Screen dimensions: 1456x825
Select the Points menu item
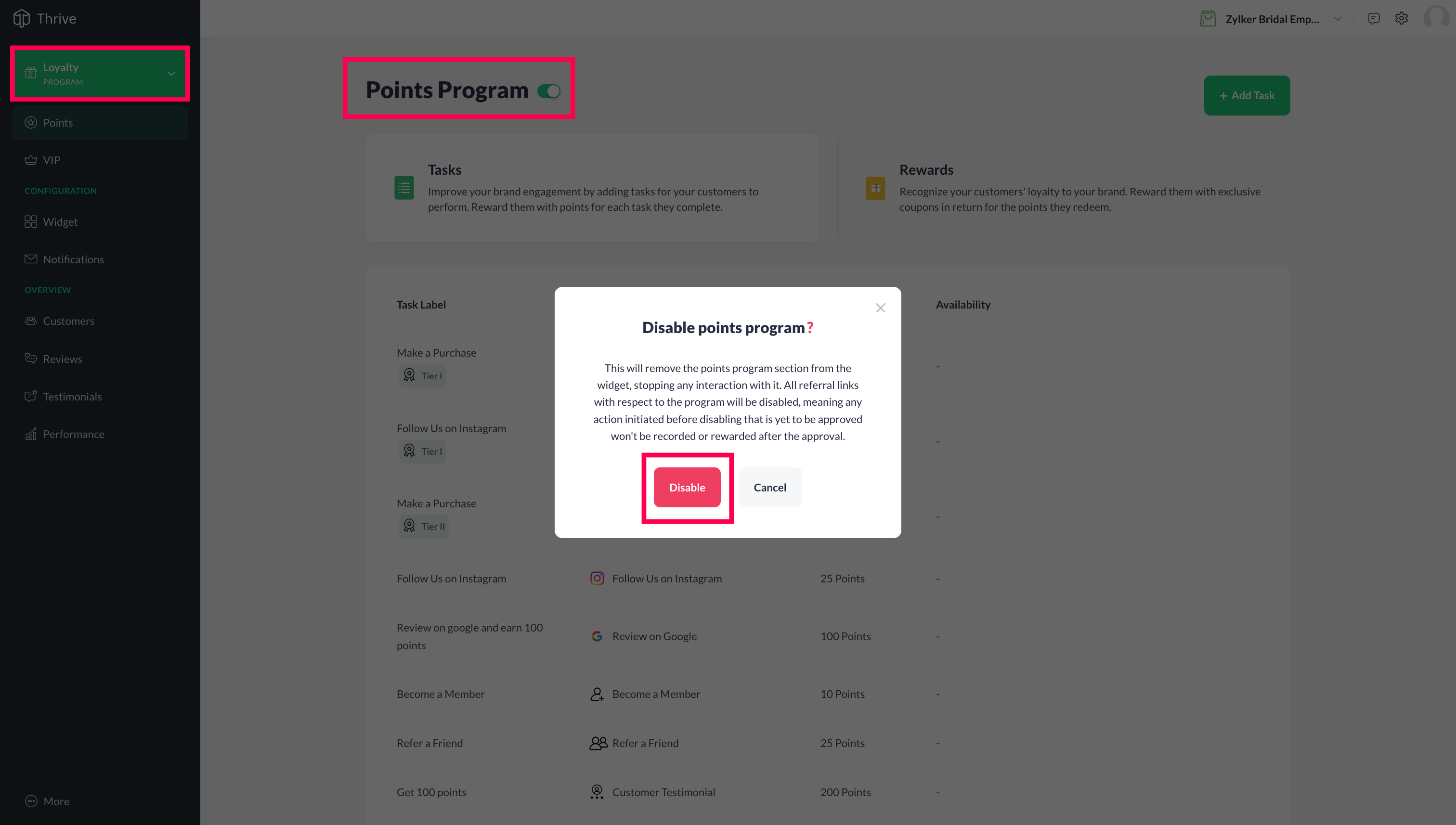click(x=58, y=122)
